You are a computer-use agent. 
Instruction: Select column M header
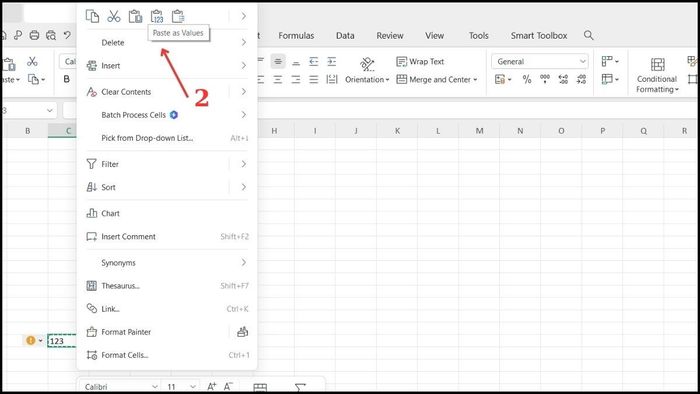(479, 131)
